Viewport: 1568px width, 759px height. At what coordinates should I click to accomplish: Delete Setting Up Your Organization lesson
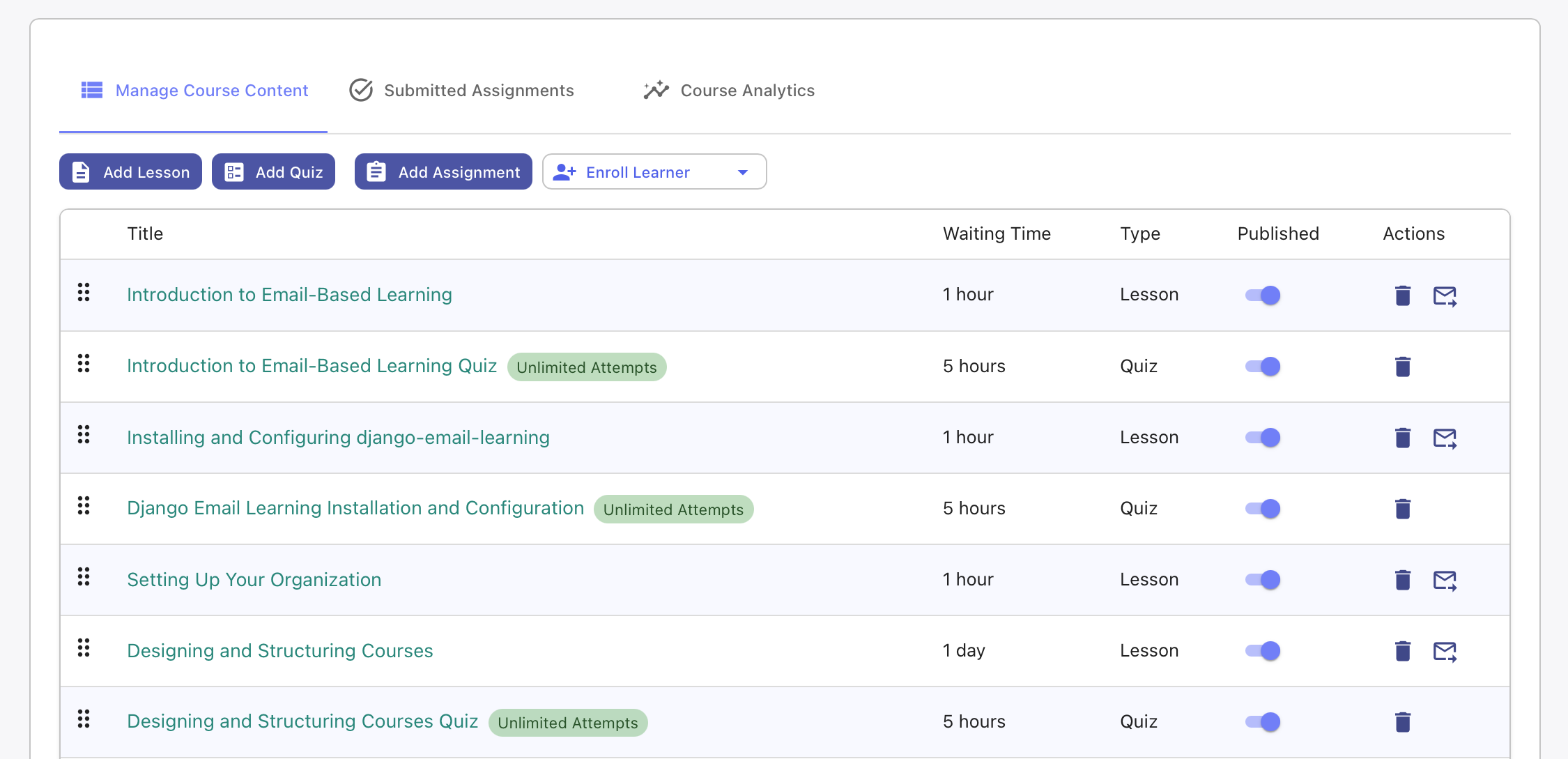1403,580
